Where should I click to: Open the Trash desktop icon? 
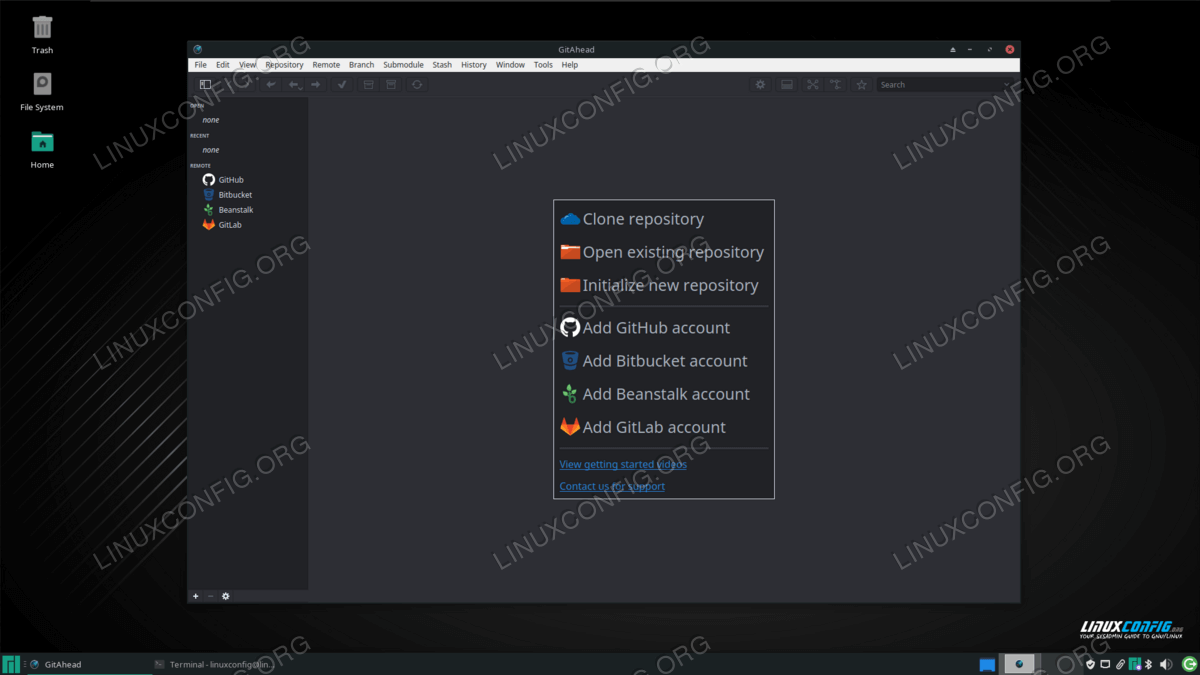tap(42, 33)
